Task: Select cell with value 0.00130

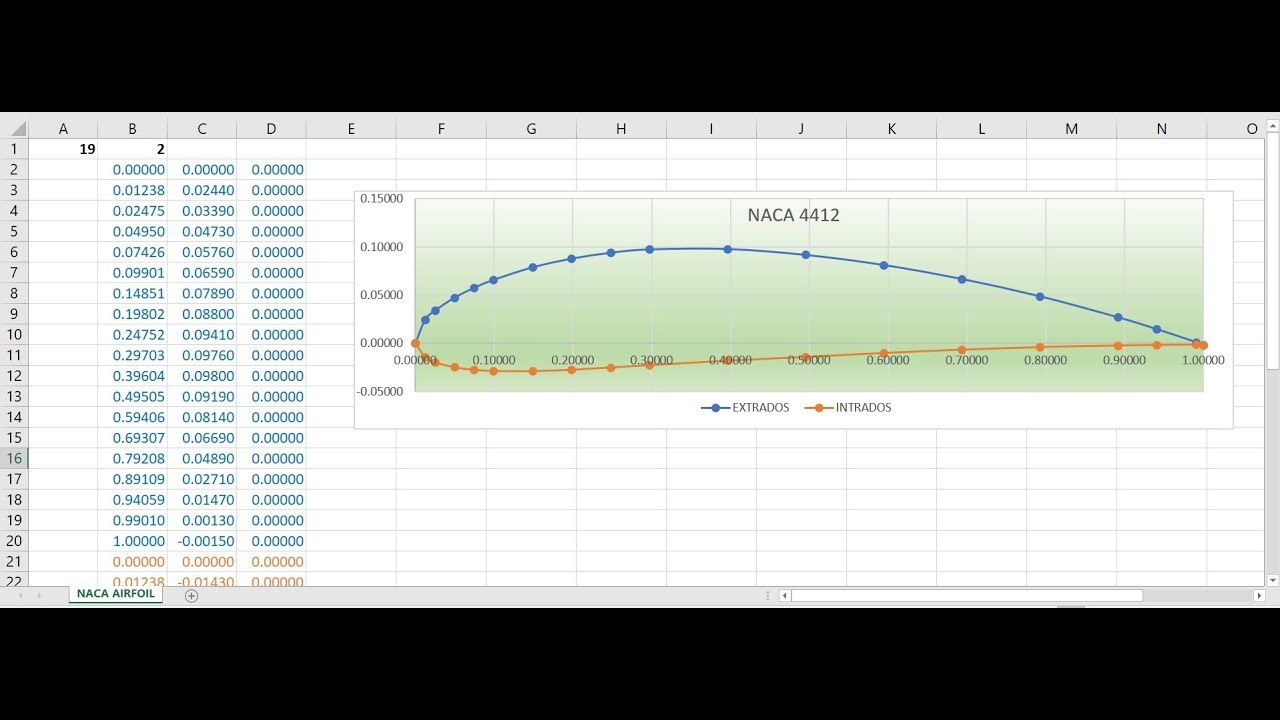Action: (x=202, y=520)
